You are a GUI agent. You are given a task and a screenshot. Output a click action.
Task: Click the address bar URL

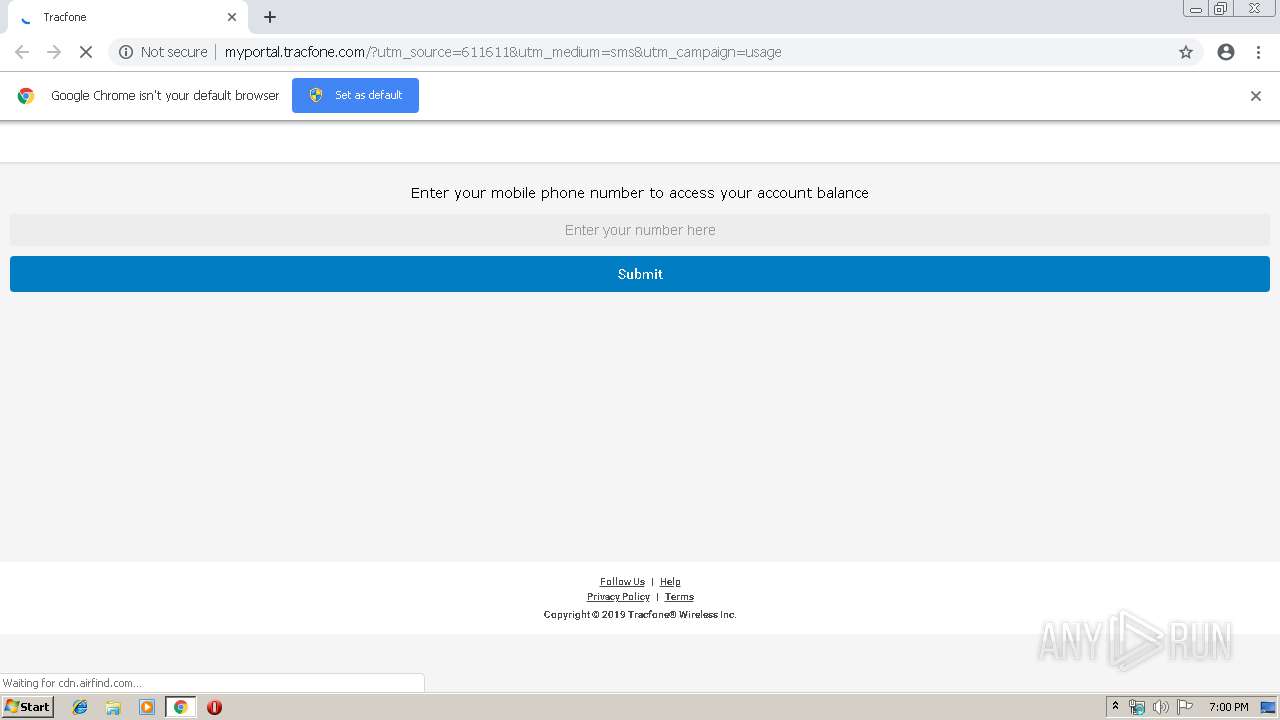503,52
